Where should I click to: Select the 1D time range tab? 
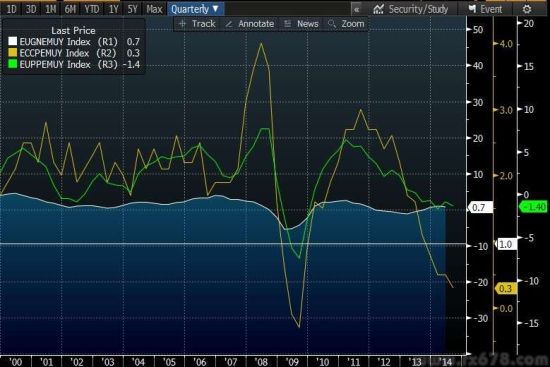pyautogui.click(x=12, y=9)
